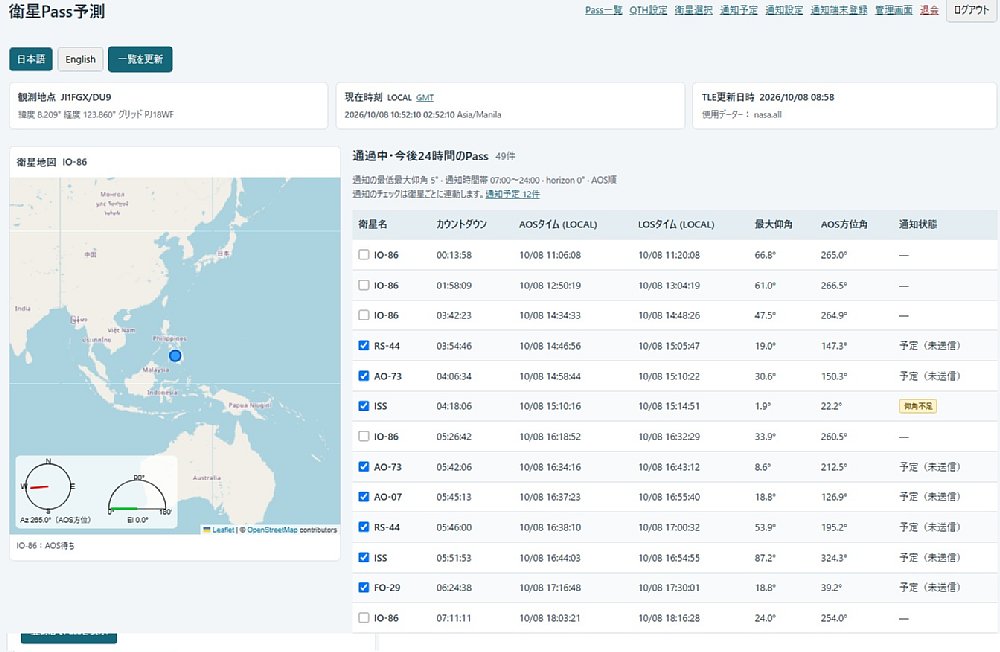Click the 仰角不足 badge in the ISS row

tap(918, 406)
